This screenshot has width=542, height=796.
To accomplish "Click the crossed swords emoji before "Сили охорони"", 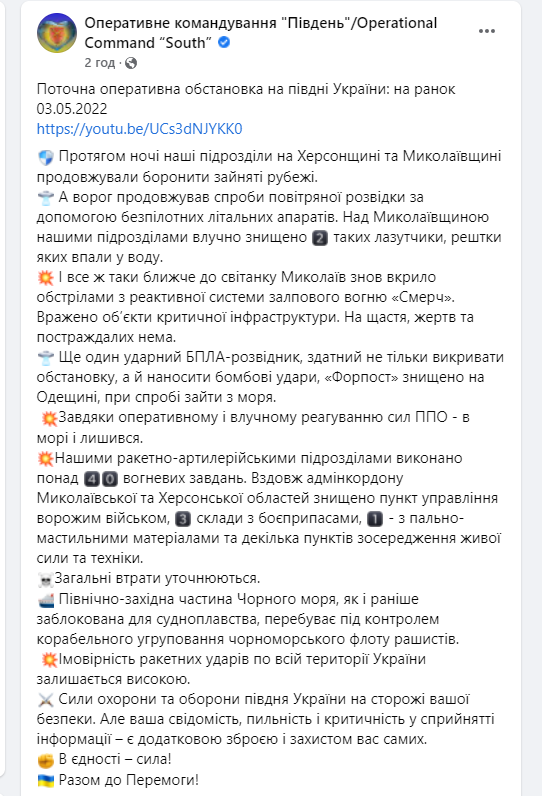I will pos(46,700).
